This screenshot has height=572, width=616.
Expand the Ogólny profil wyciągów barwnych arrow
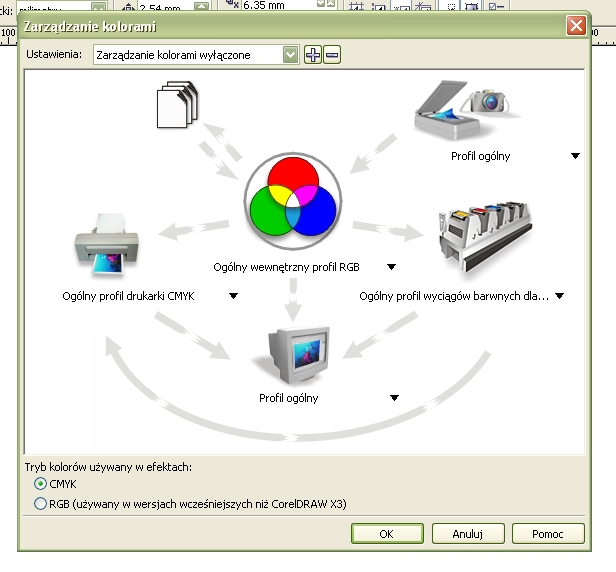(x=559, y=295)
